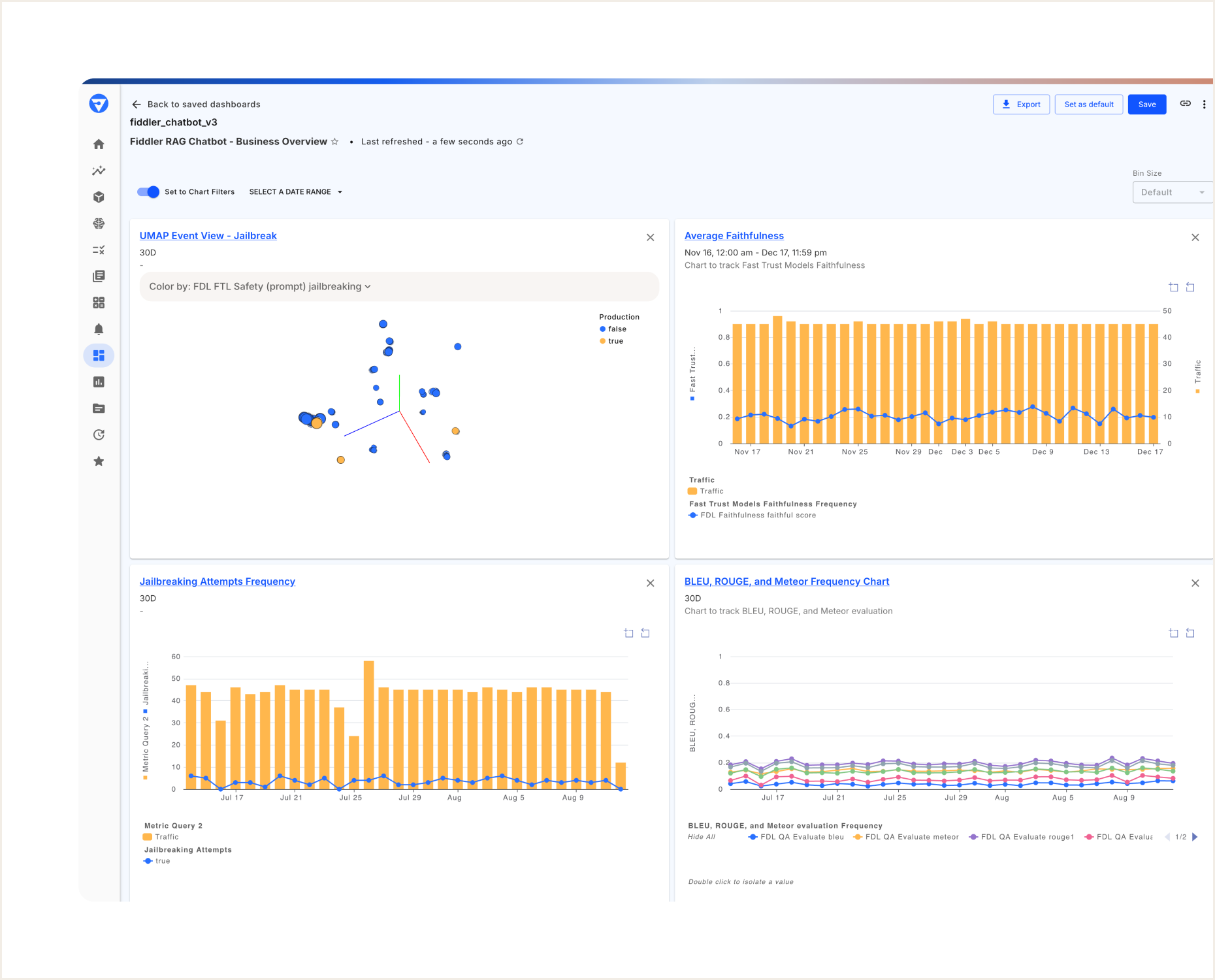
Task: Click the tallest bar in Jailbreaking chart
Action: click(369, 725)
